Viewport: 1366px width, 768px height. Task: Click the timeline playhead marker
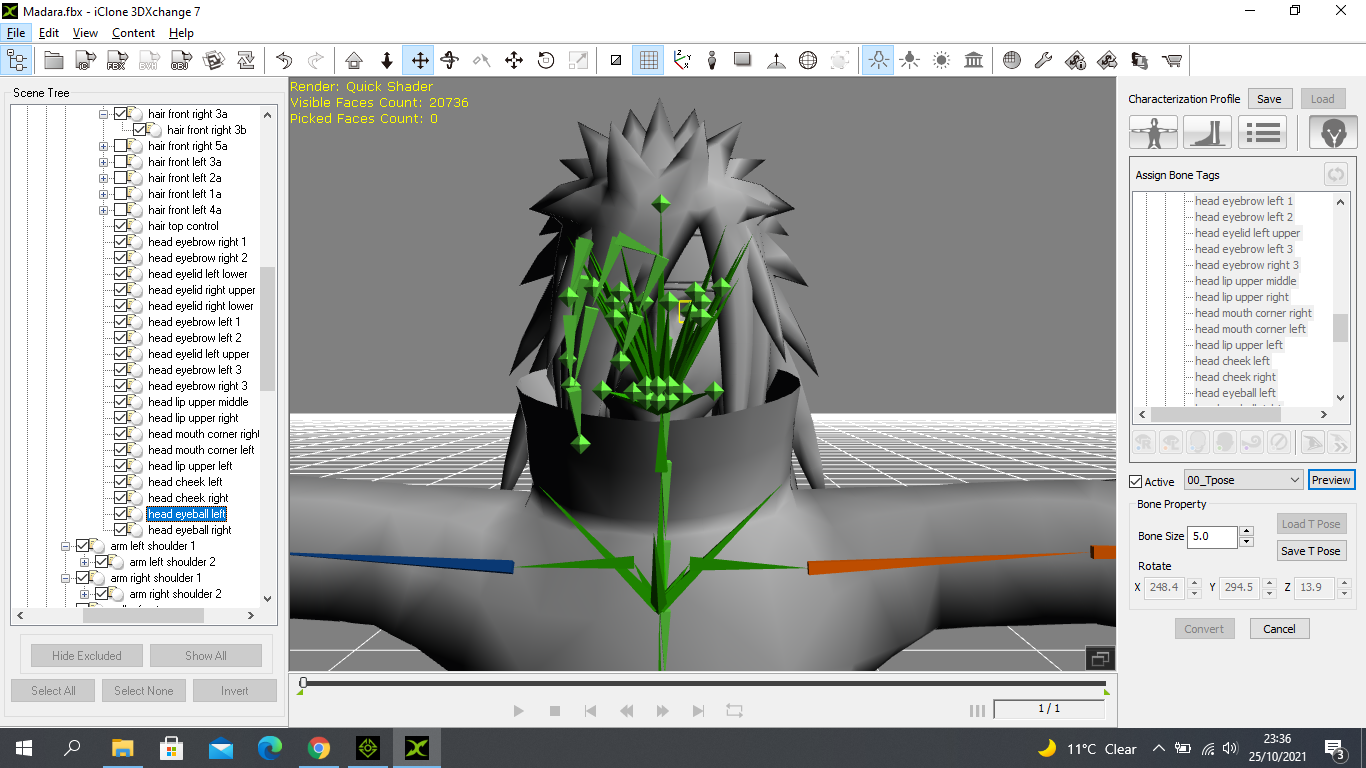click(303, 683)
